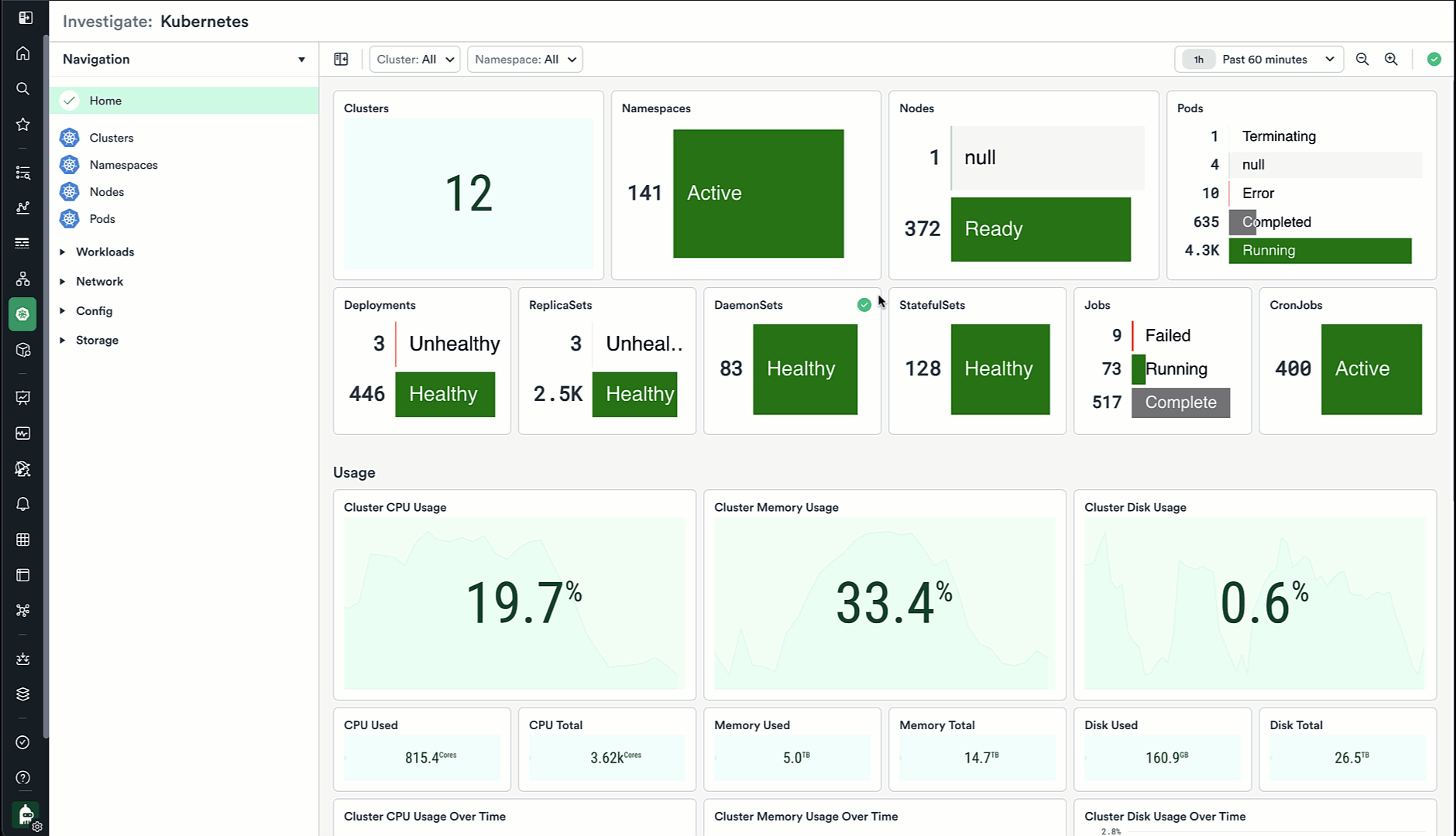This screenshot has width=1456, height=836.
Task: Open the Alerts bell icon in sidebar
Action: coord(23,504)
